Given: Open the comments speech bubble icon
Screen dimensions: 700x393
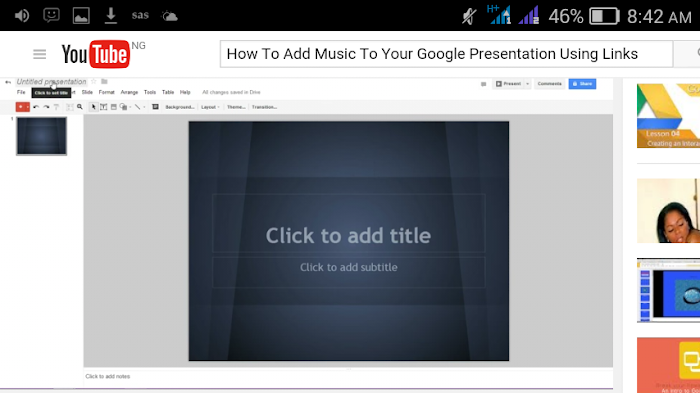Looking at the screenshot, I should tap(483, 84).
